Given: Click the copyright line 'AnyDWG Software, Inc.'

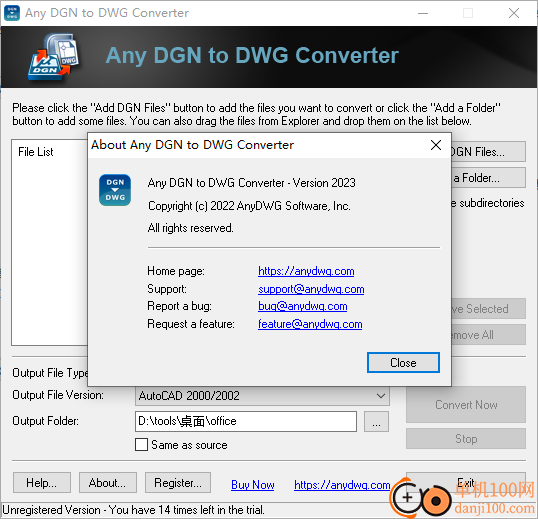Looking at the screenshot, I should (249, 206).
